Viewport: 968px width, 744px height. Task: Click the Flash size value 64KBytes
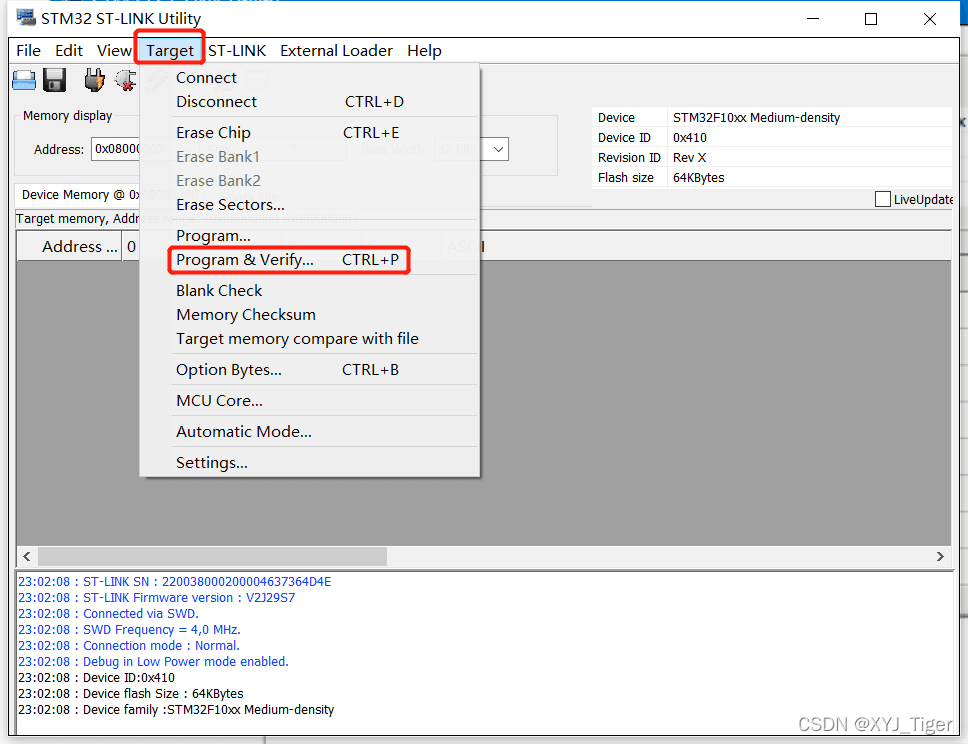tap(698, 178)
